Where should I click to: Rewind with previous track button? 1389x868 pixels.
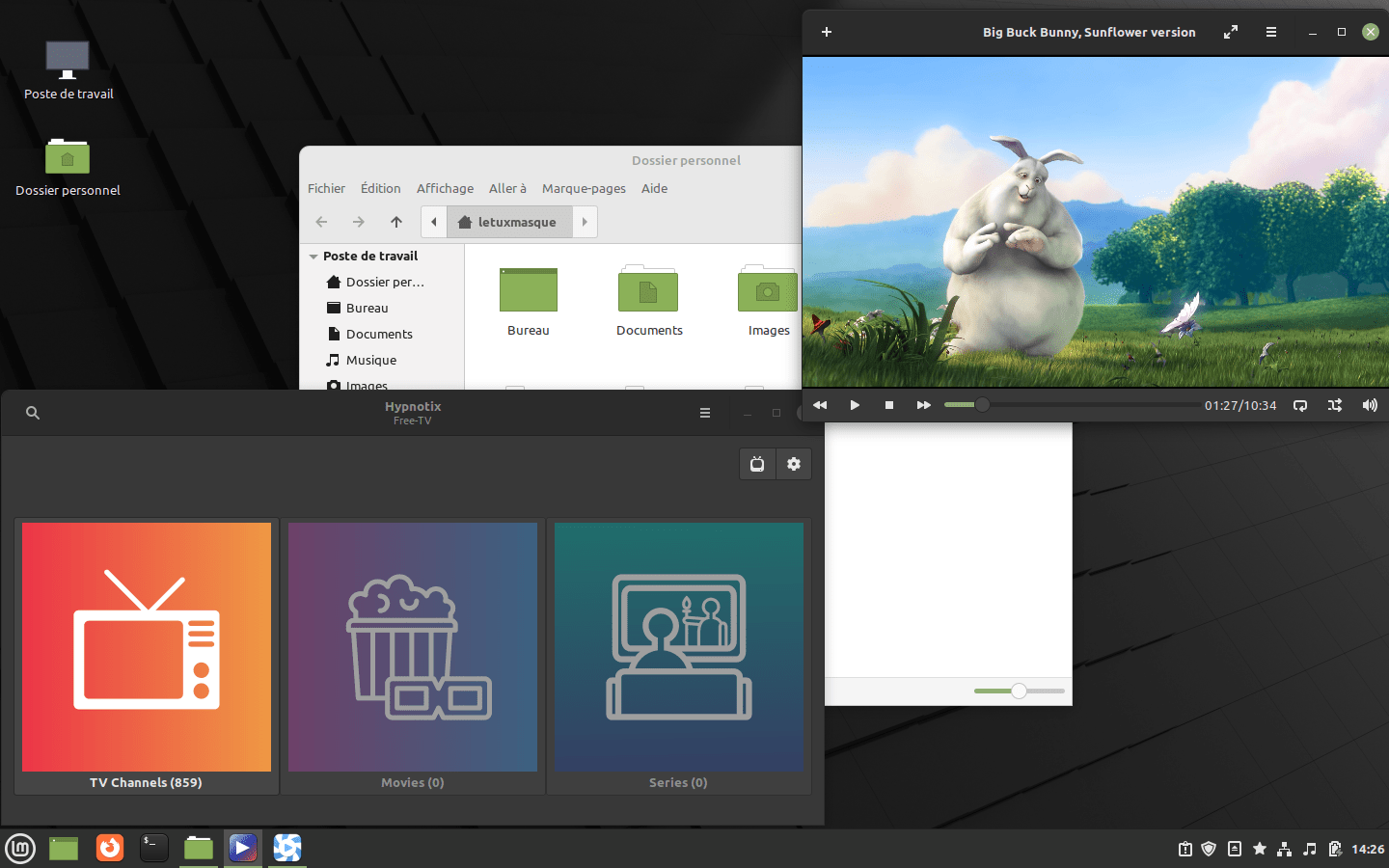(x=820, y=405)
